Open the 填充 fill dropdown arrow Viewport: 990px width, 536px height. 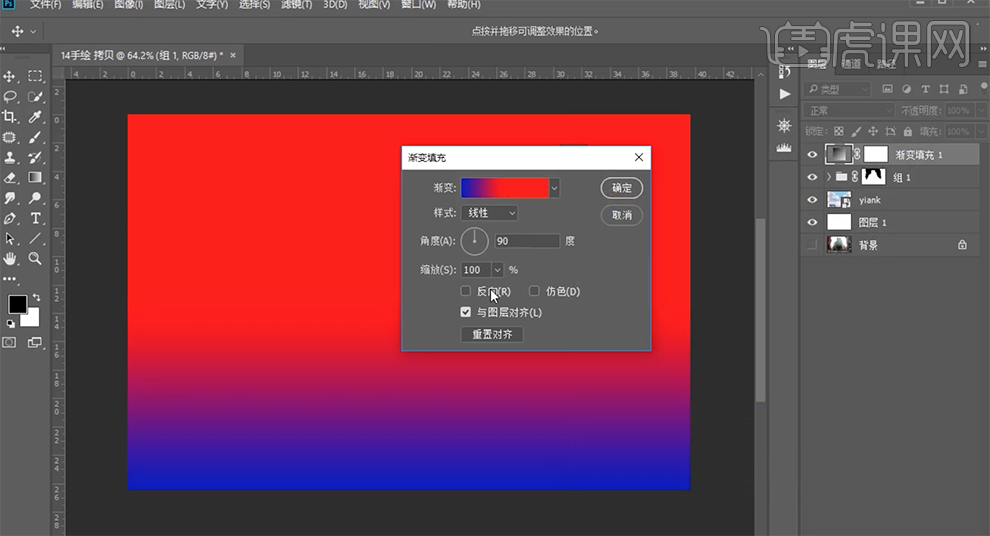(981, 131)
